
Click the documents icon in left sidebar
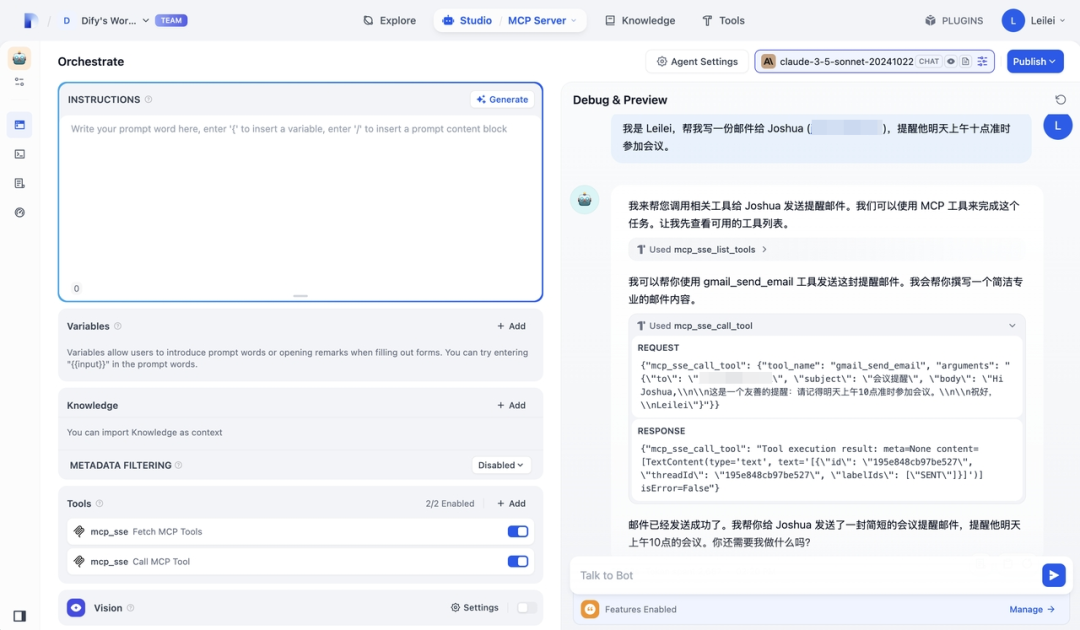[20, 181]
